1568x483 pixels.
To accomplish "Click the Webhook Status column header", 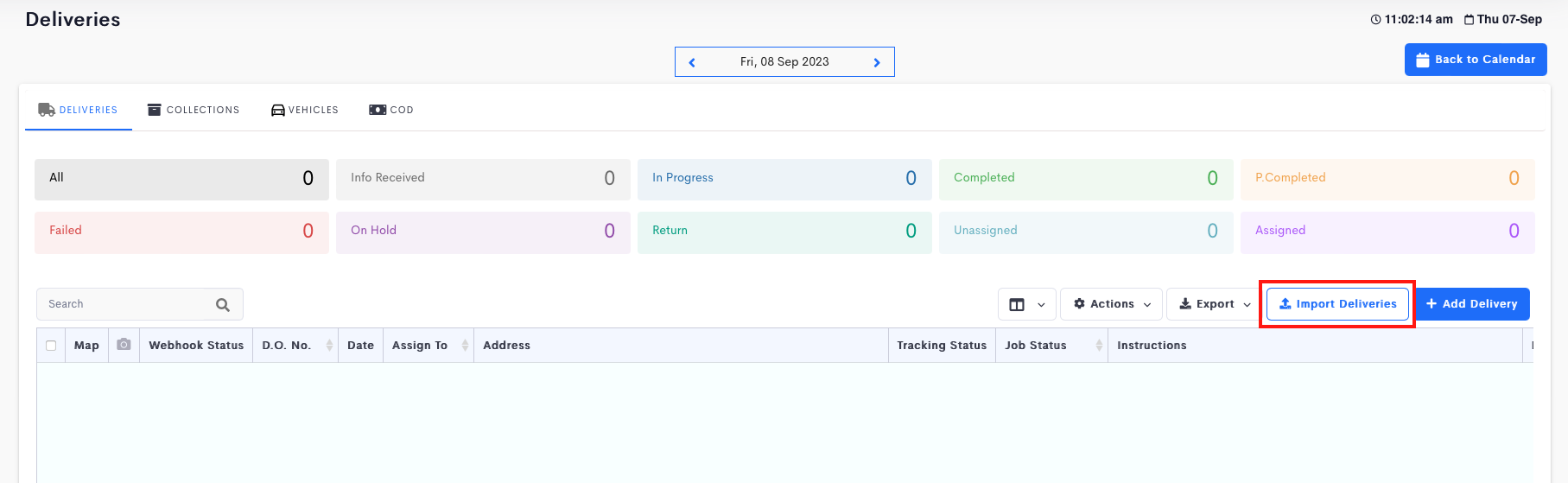I will (x=196, y=345).
